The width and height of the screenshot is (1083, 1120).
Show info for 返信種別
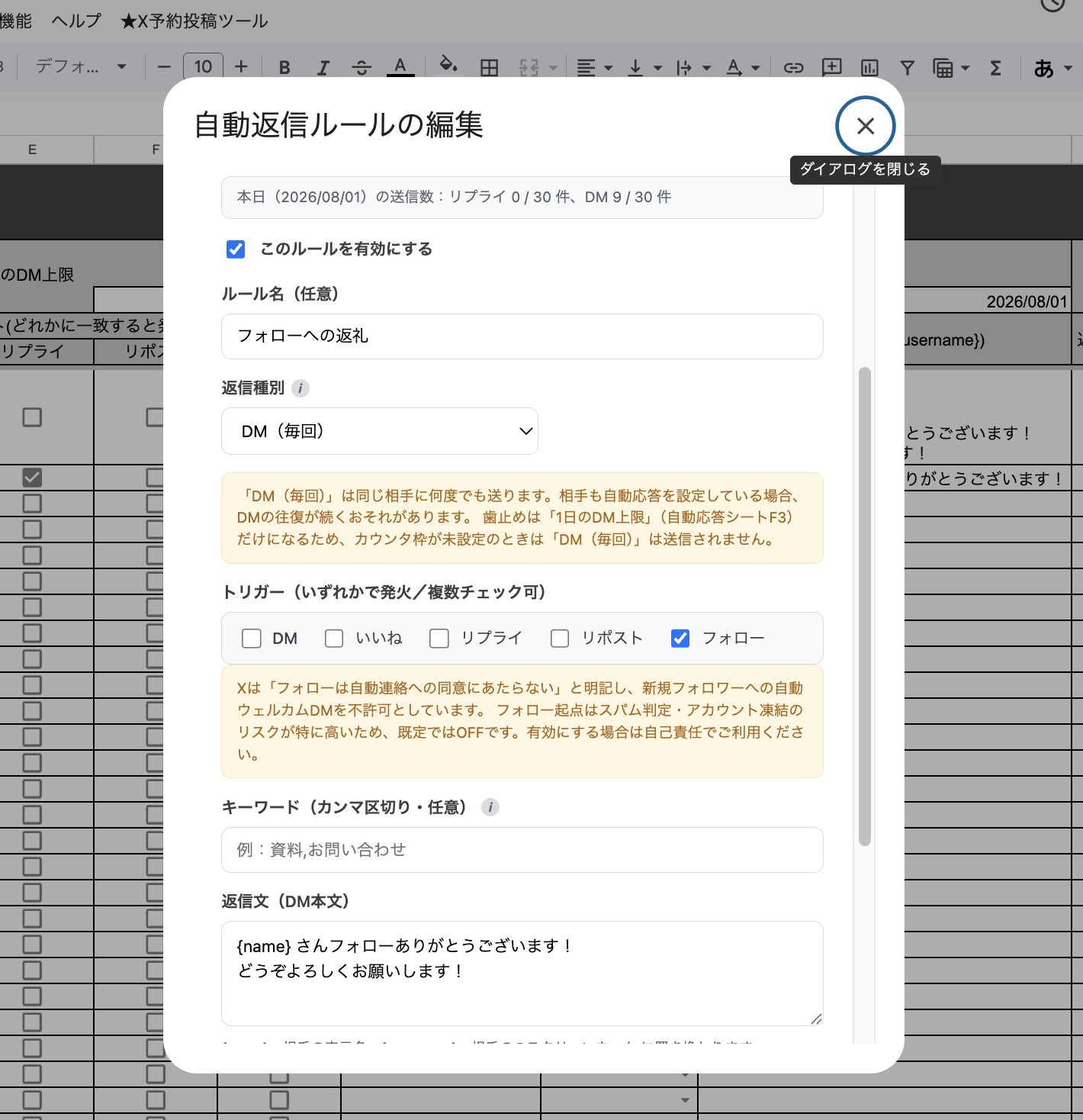point(300,388)
